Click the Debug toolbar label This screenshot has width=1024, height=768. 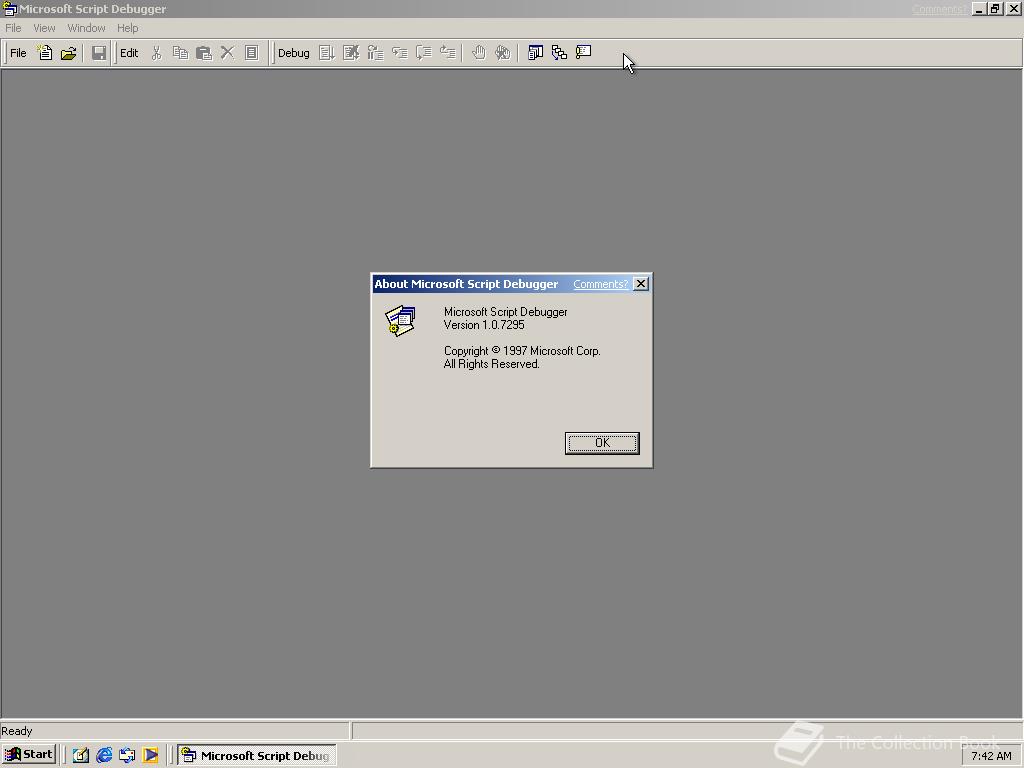tap(293, 53)
